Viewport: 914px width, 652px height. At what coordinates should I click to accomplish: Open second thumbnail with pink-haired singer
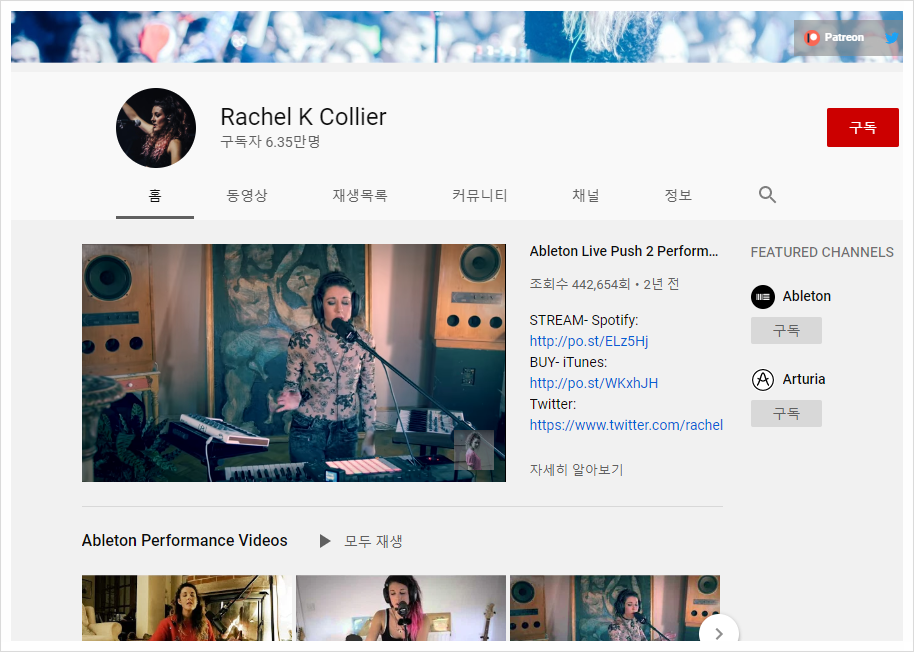(x=400, y=608)
